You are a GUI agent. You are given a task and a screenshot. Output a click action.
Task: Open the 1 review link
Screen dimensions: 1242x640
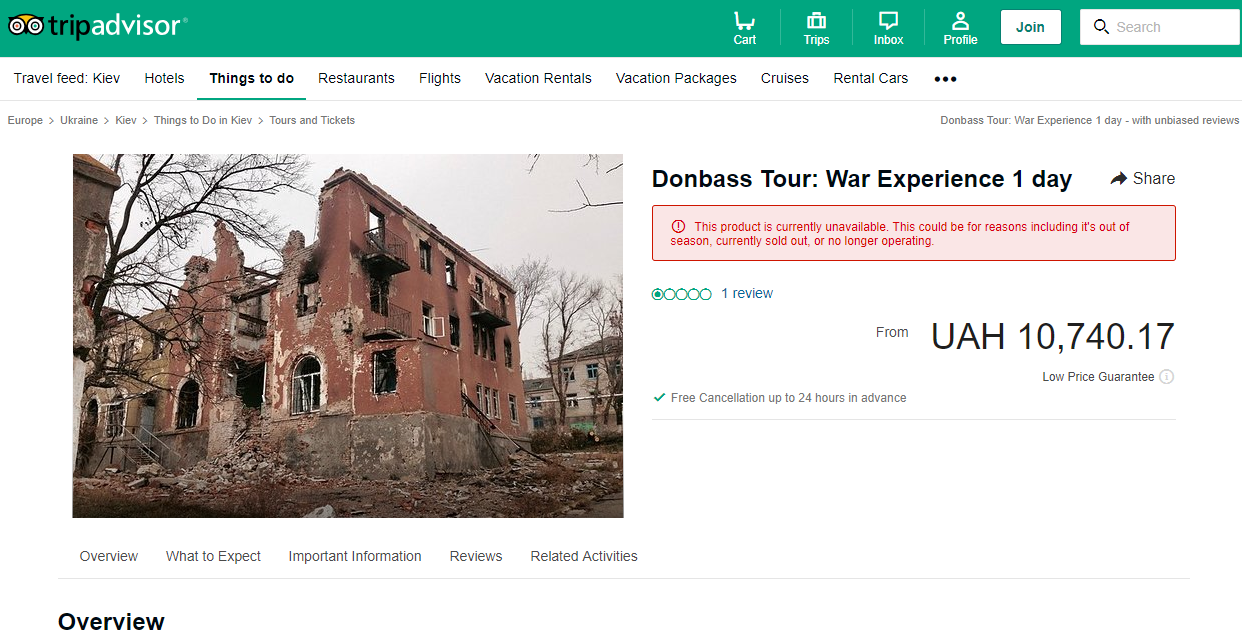pos(747,293)
